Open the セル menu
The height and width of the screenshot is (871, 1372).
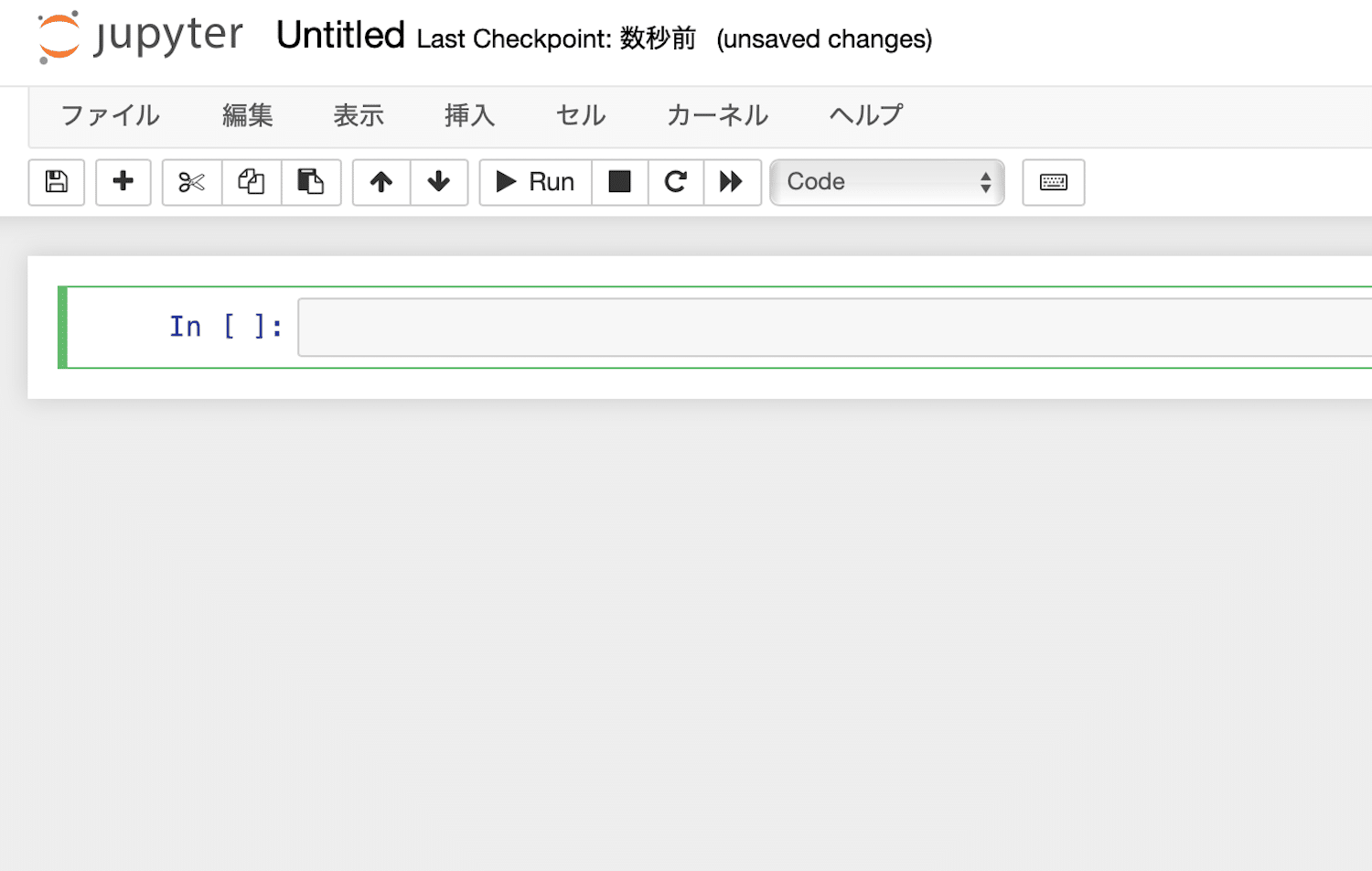(x=581, y=115)
